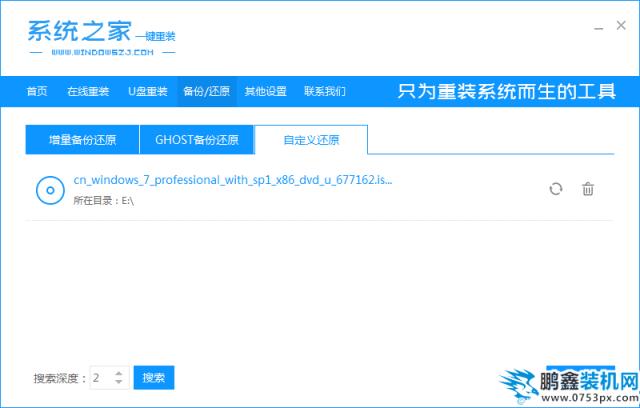Delete the Windows 7 ISO using the trash icon
This screenshot has width=640, height=408.
coord(588,189)
